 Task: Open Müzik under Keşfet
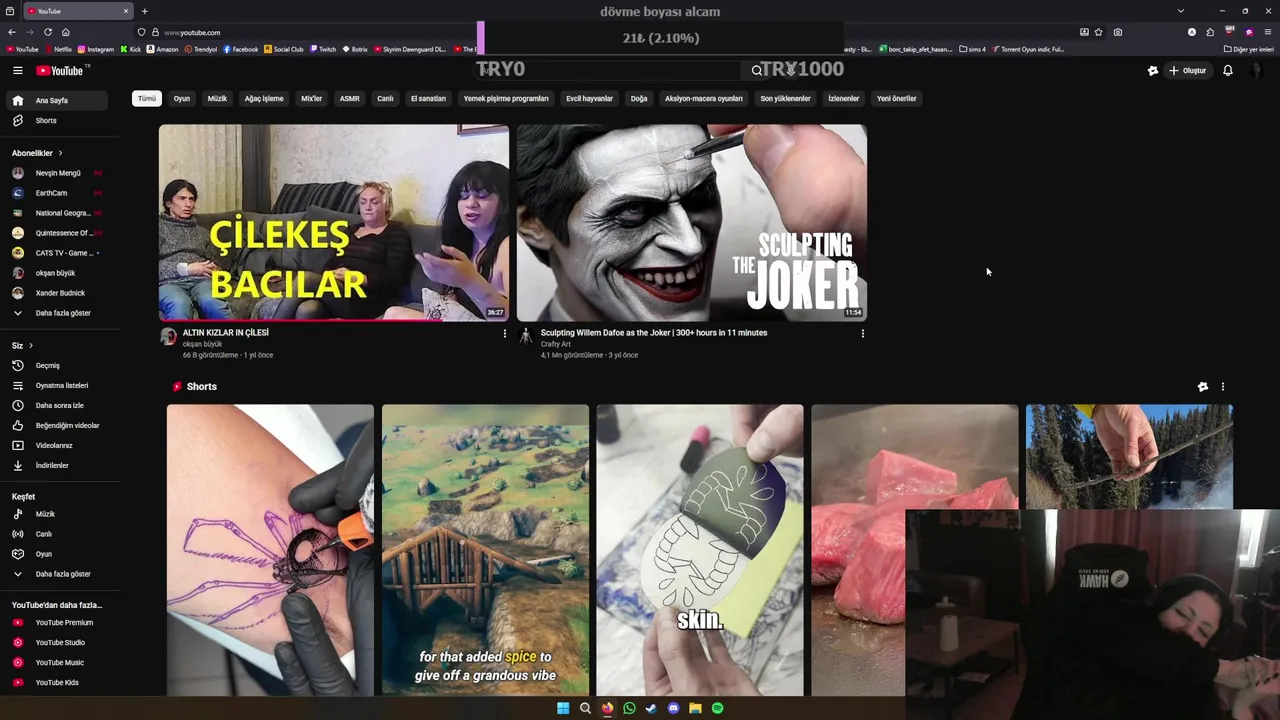(56, 514)
